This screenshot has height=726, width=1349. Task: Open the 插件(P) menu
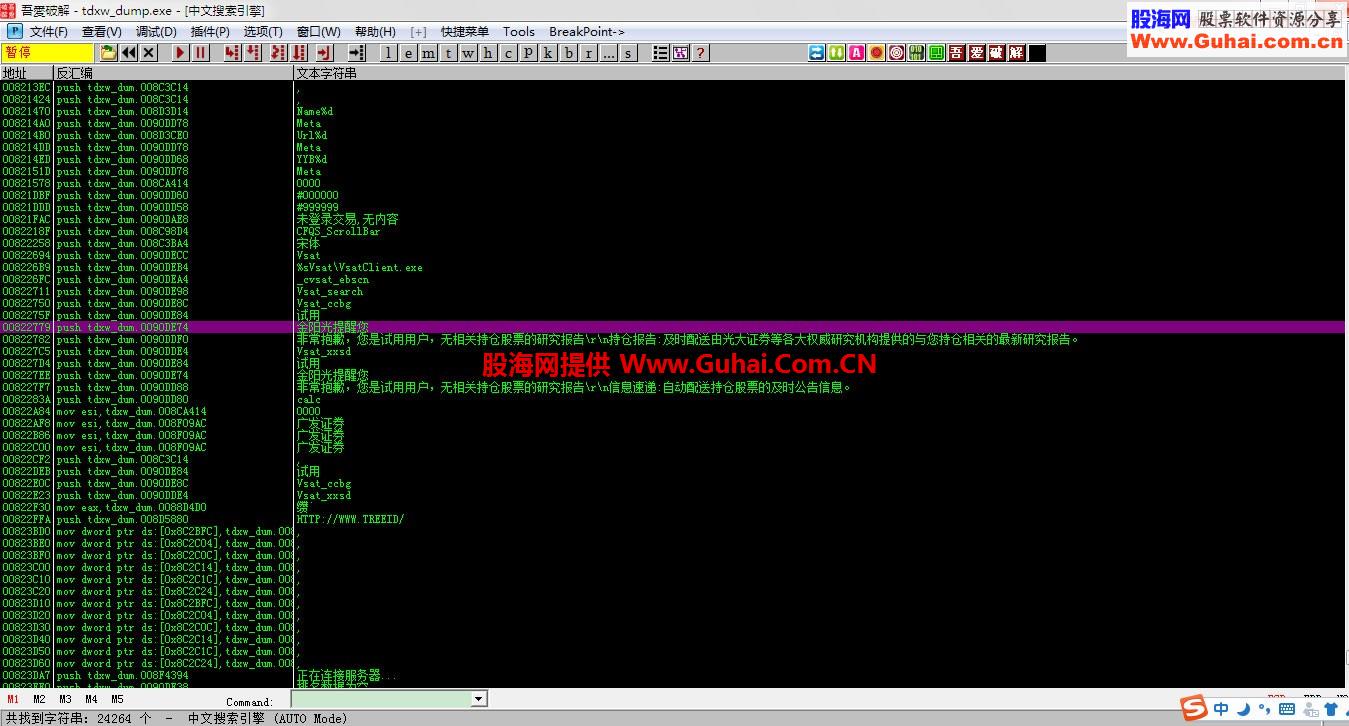(210, 32)
